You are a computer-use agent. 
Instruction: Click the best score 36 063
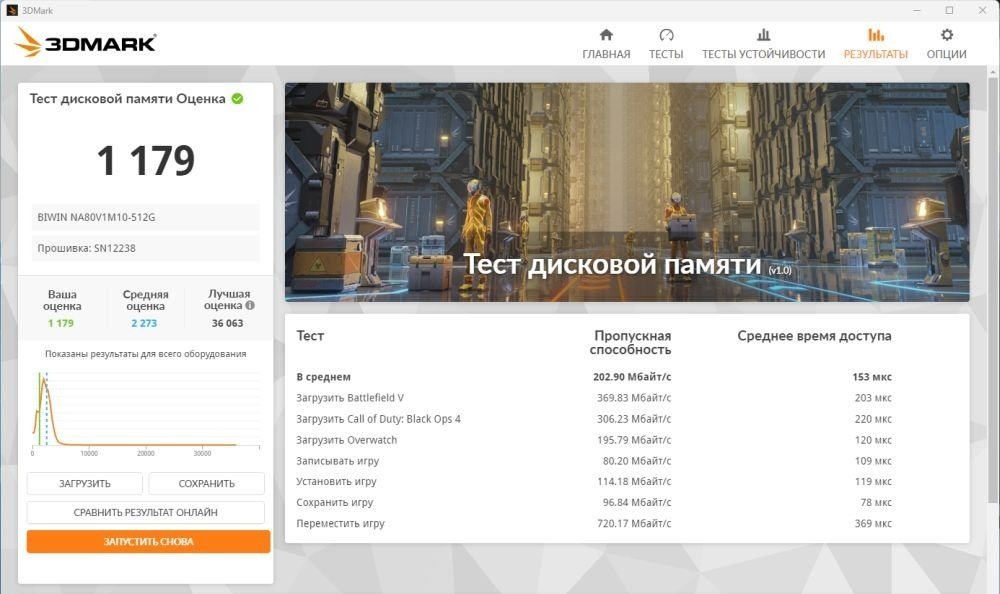(228, 323)
